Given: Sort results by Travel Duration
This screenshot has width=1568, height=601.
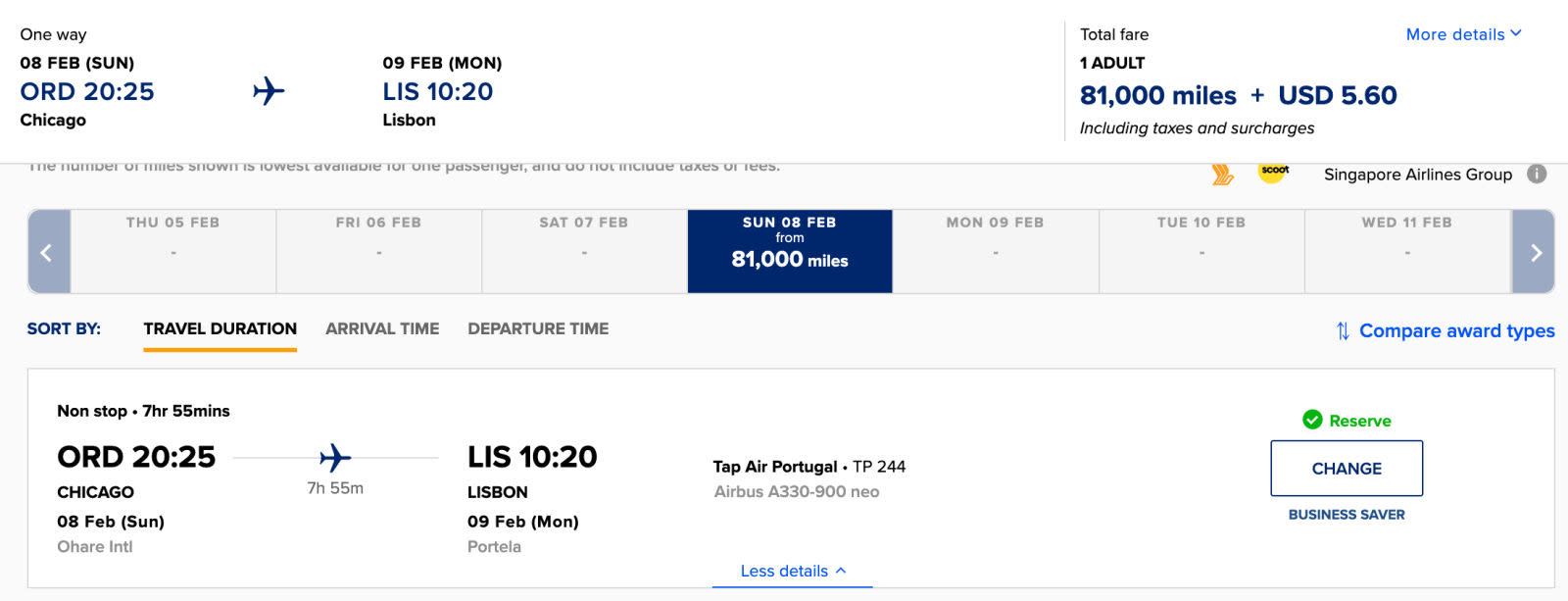Looking at the screenshot, I should (220, 329).
